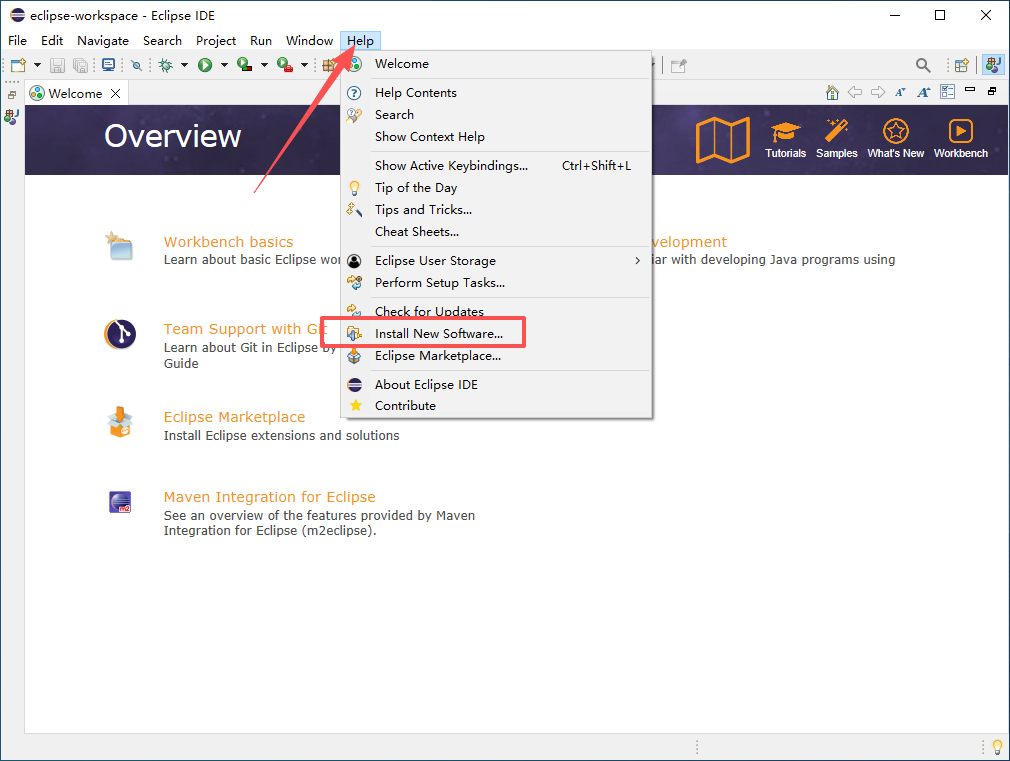The height and width of the screenshot is (761, 1010).
Task: Select the Java perspective button
Action: [x=993, y=64]
